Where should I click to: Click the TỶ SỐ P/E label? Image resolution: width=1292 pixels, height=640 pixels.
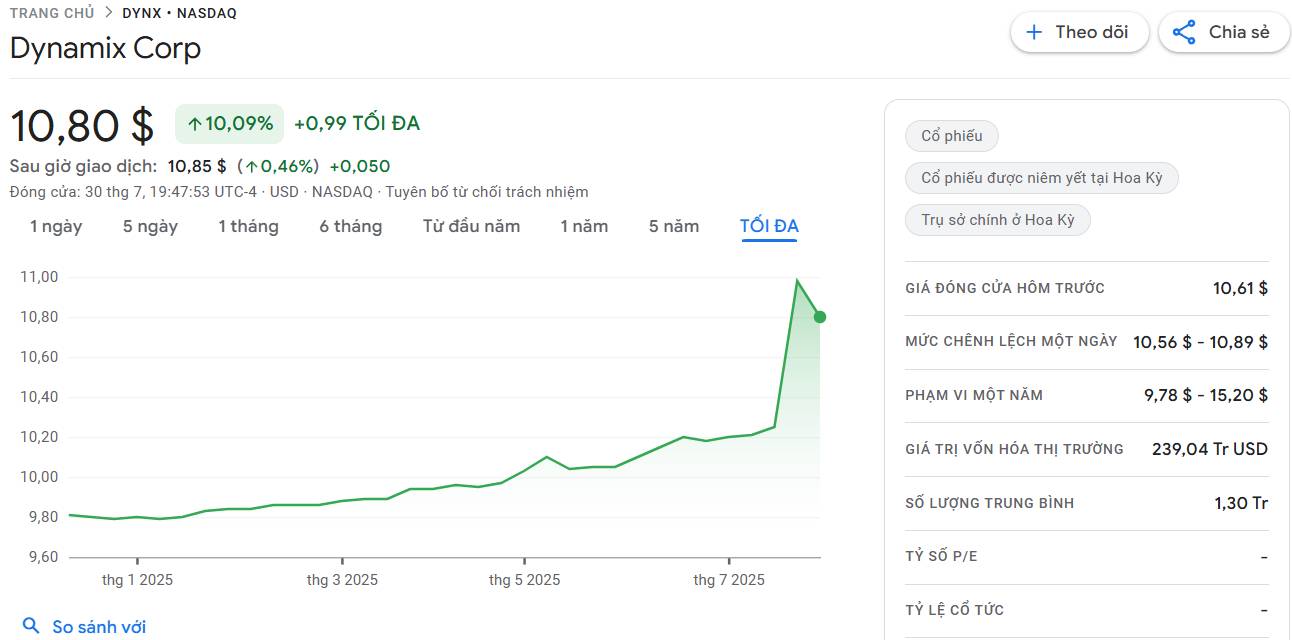point(941,556)
